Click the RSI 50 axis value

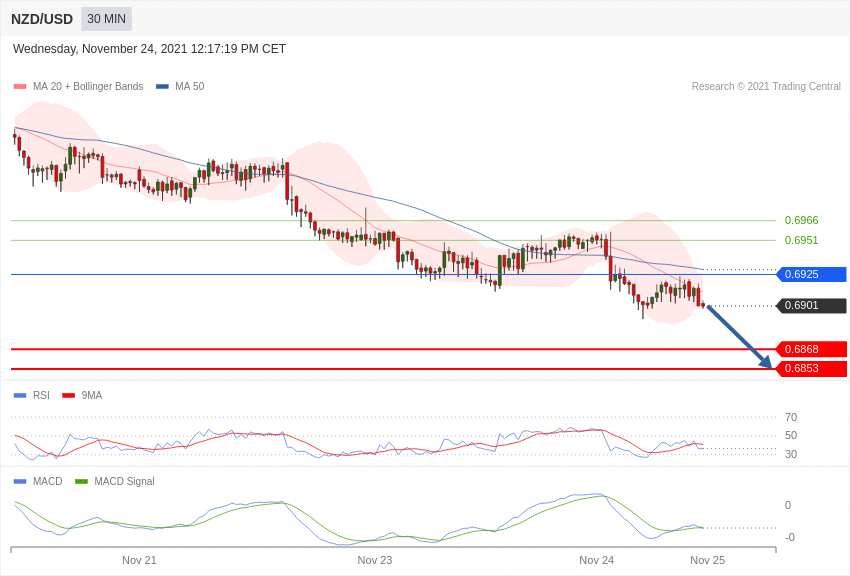click(791, 436)
